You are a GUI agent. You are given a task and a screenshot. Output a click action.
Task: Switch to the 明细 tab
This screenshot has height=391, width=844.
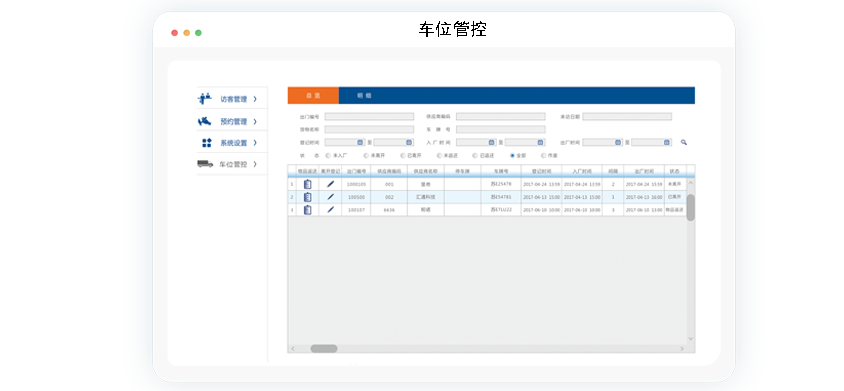(x=364, y=95)
